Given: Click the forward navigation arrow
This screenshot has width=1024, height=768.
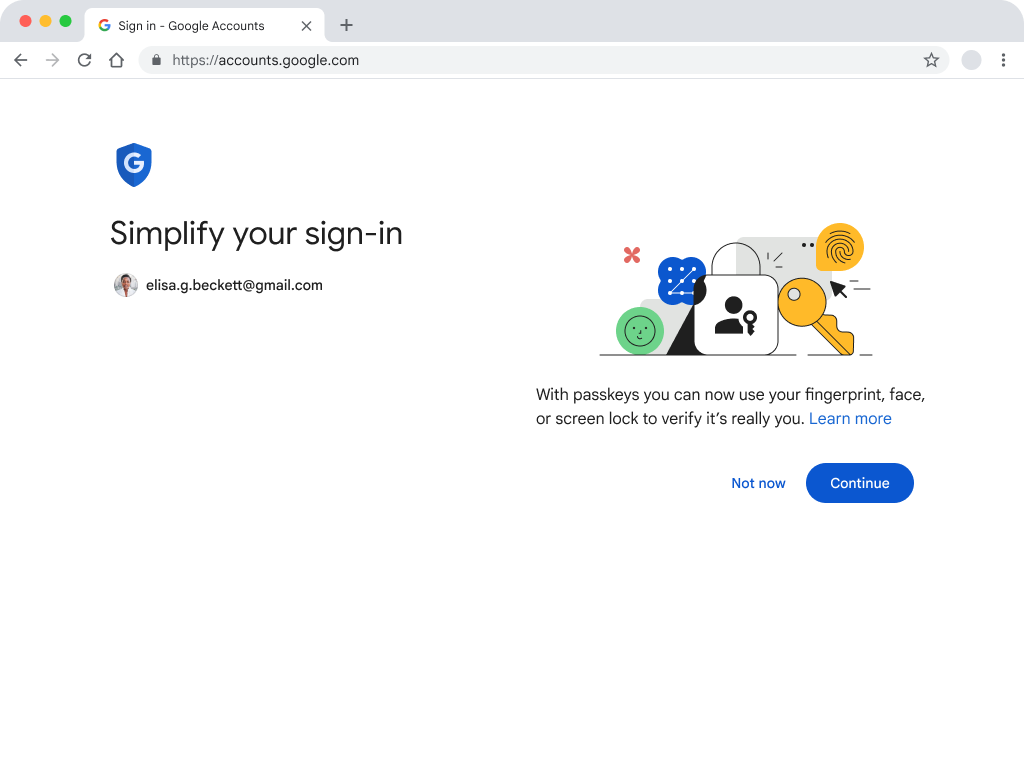Looking at the screenshot, I should pyautogui.click(x=52, y=60).
